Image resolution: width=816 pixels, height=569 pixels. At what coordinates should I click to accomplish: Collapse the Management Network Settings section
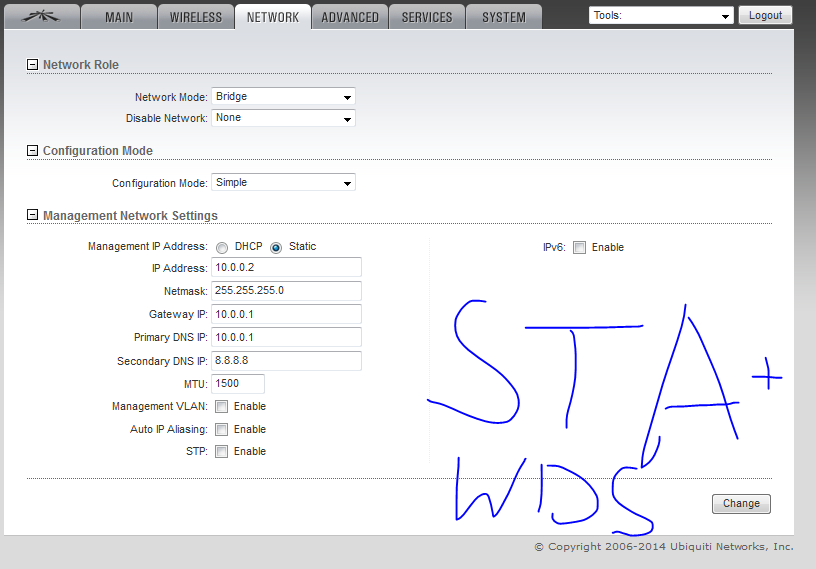pyautogui.click(x=32, y=215)
